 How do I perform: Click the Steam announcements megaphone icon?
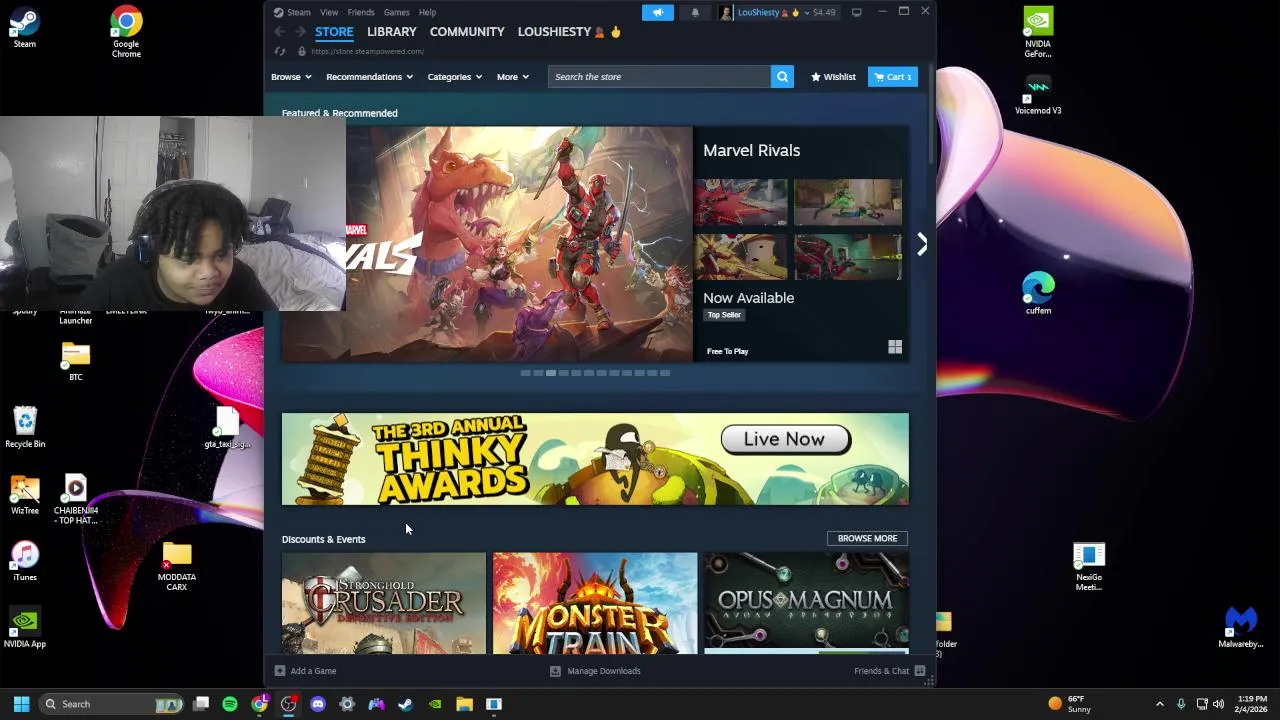(657, 12)
